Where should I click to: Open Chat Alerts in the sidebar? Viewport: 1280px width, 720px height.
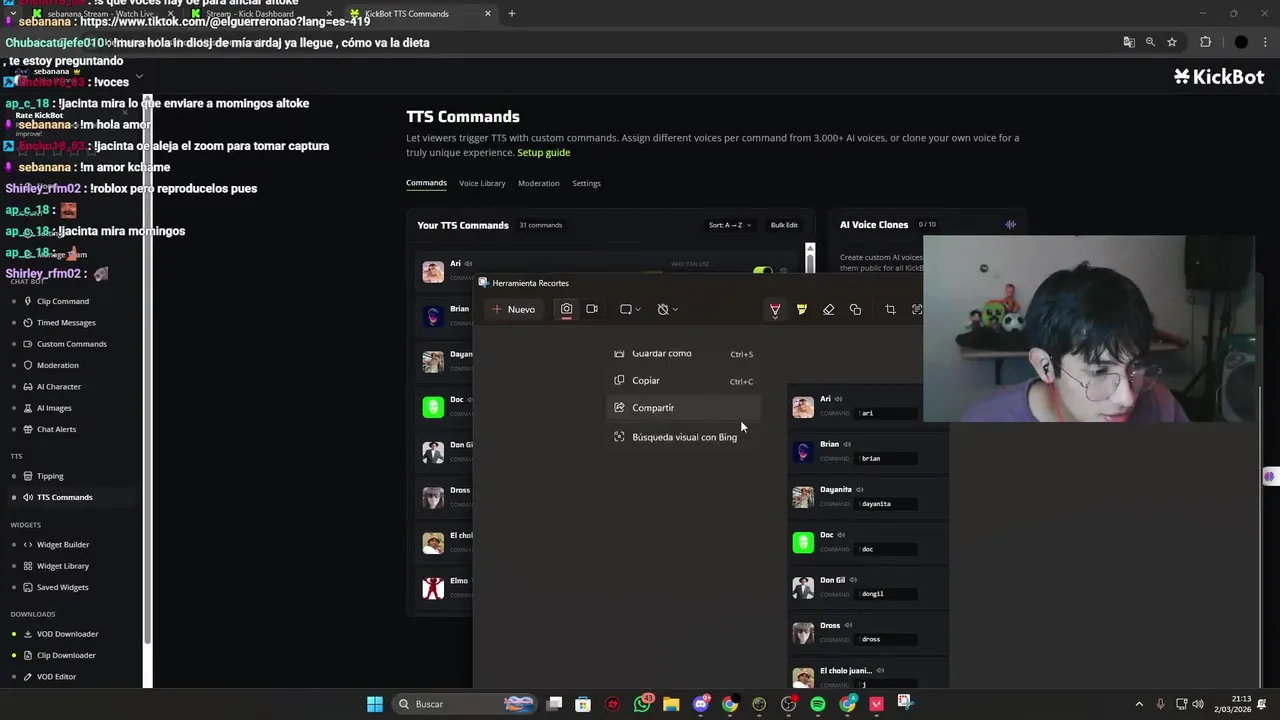[x=56, y=429]
